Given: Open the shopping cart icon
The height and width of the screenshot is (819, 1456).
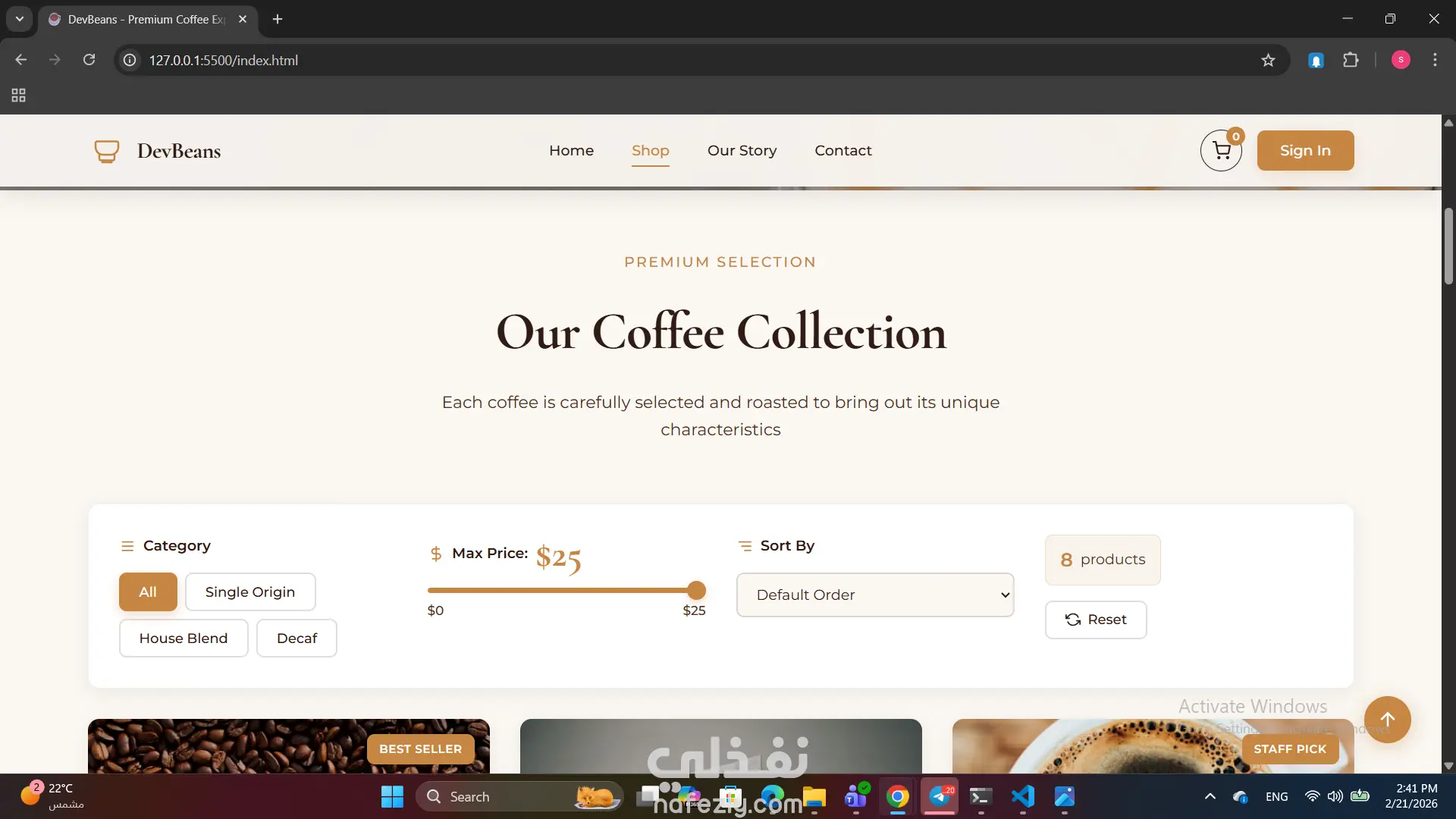Looking at the screenshot, I should click(x=1221, y=151).
